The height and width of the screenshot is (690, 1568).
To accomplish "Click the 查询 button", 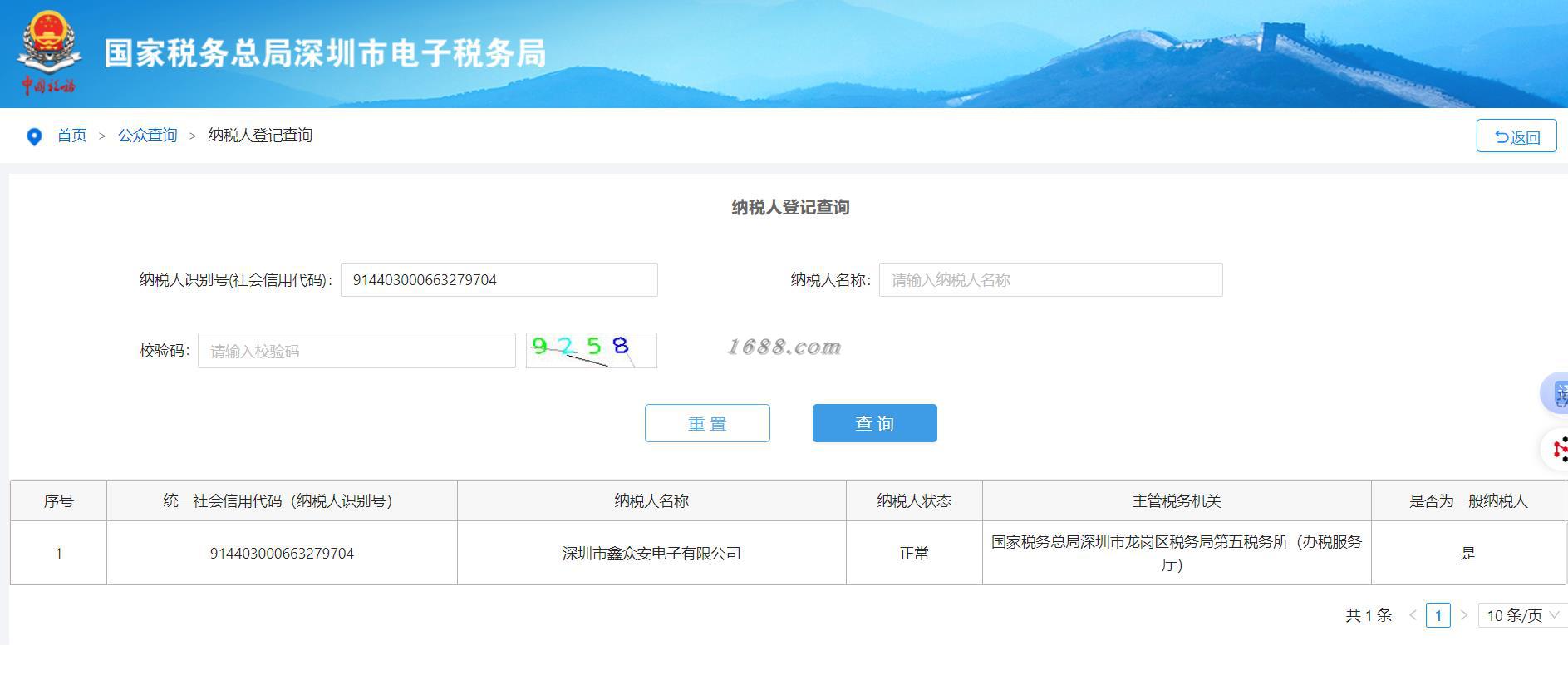I will 874,423.
